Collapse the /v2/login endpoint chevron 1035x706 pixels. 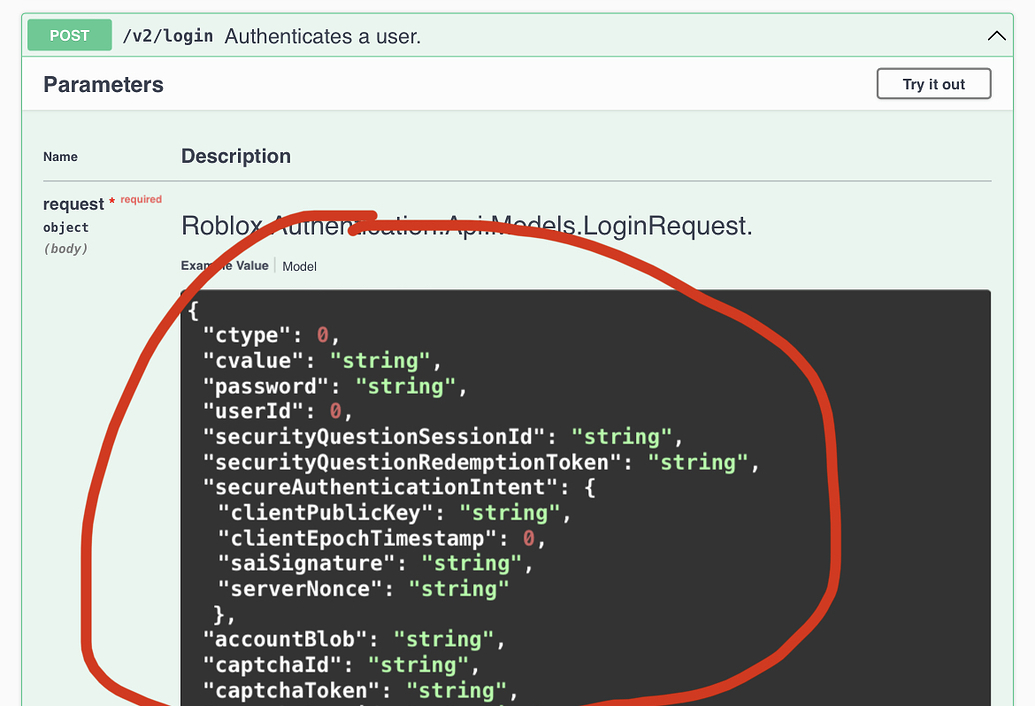pos(996,36)
